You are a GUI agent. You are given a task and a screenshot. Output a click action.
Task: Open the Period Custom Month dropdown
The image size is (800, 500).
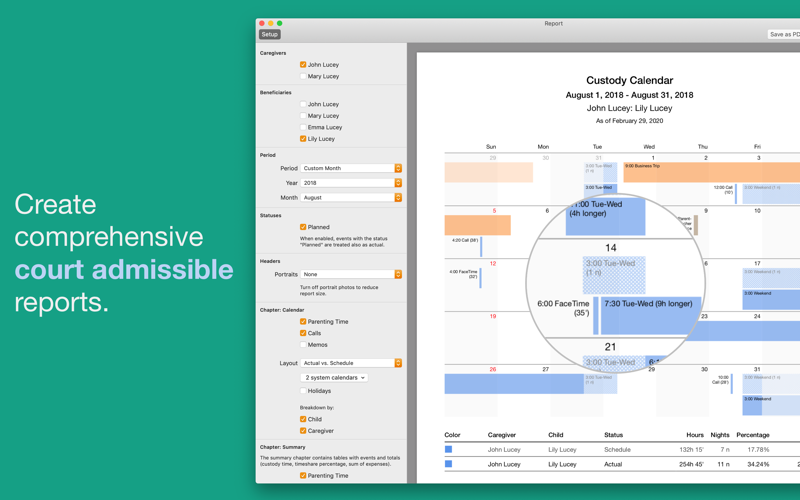351,168
